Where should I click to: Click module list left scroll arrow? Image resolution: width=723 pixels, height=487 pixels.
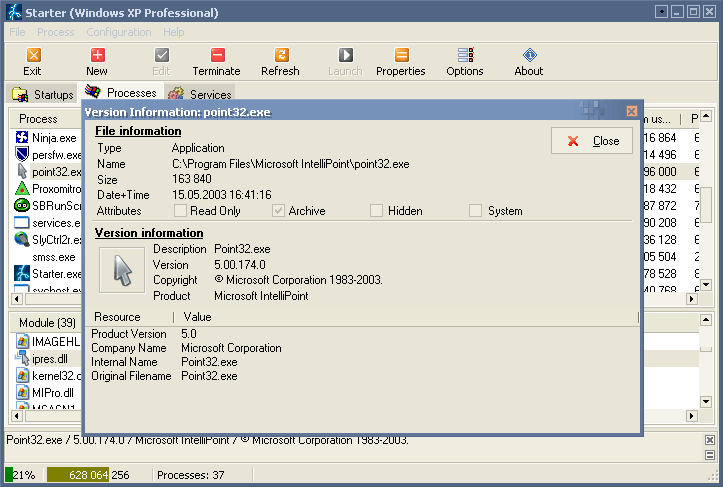click(x=17, y=416)
